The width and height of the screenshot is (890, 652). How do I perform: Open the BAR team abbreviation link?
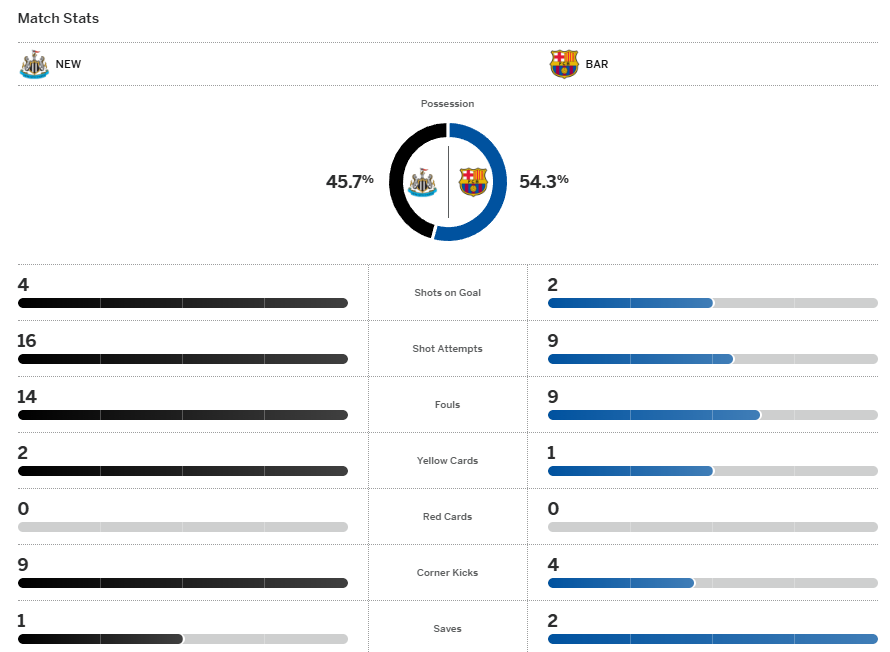coord(597,64)
